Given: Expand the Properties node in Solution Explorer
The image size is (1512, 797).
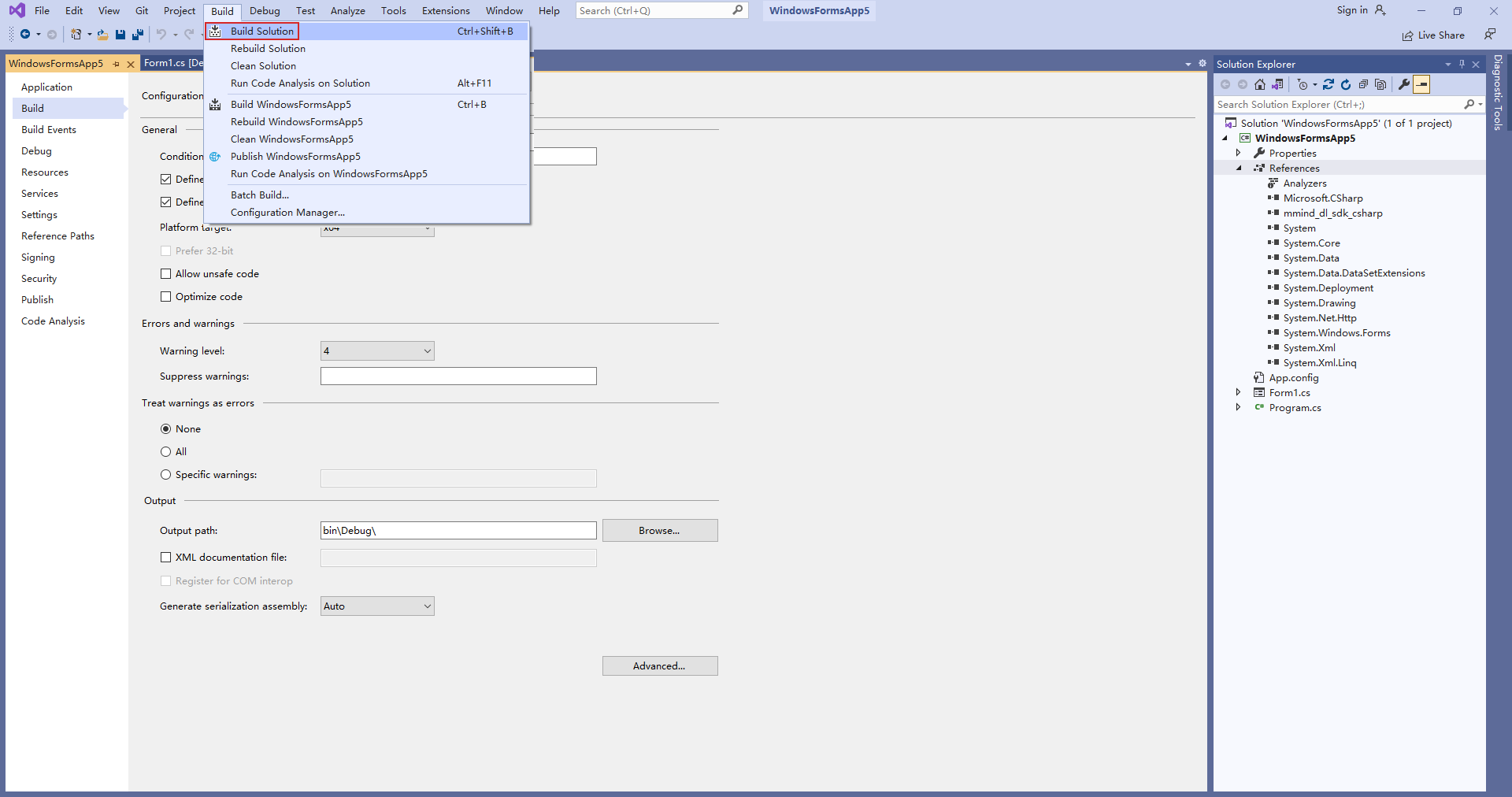Looking at the screenshot, I should click(x=1238, y=153).
